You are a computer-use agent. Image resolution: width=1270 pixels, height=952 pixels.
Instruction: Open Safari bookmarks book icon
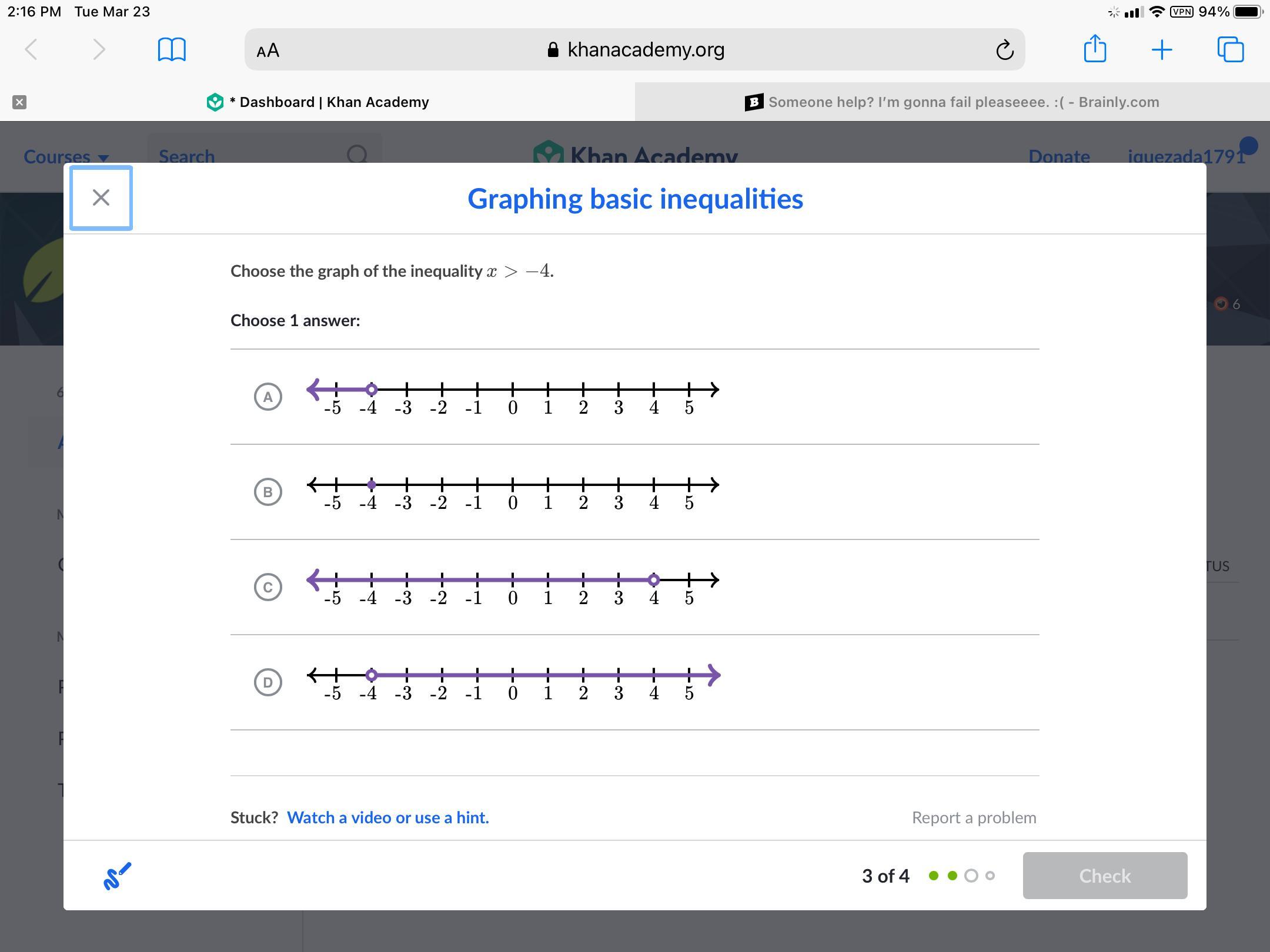pyautogui.click(x=172, y=49)
